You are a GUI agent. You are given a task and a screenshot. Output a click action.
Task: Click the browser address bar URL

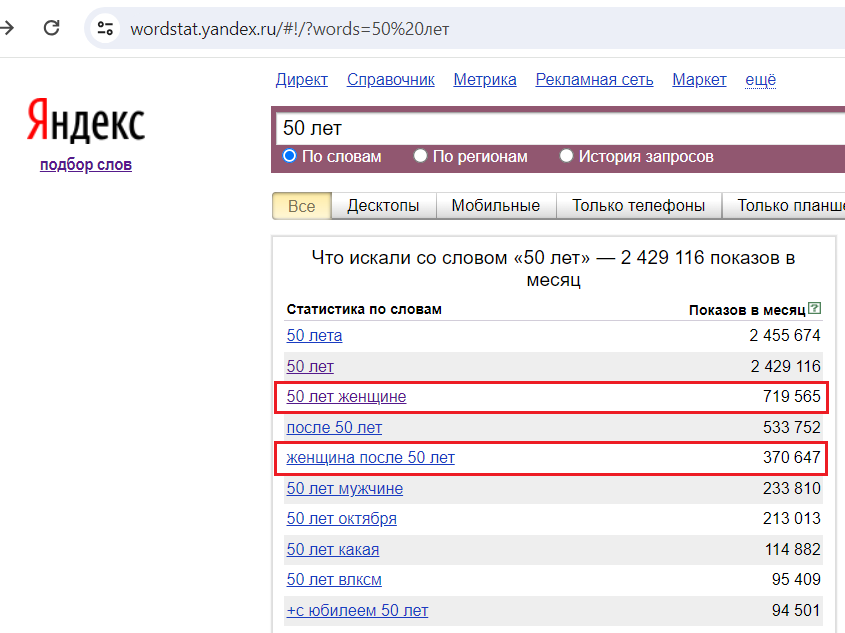(x=290, y=29)
